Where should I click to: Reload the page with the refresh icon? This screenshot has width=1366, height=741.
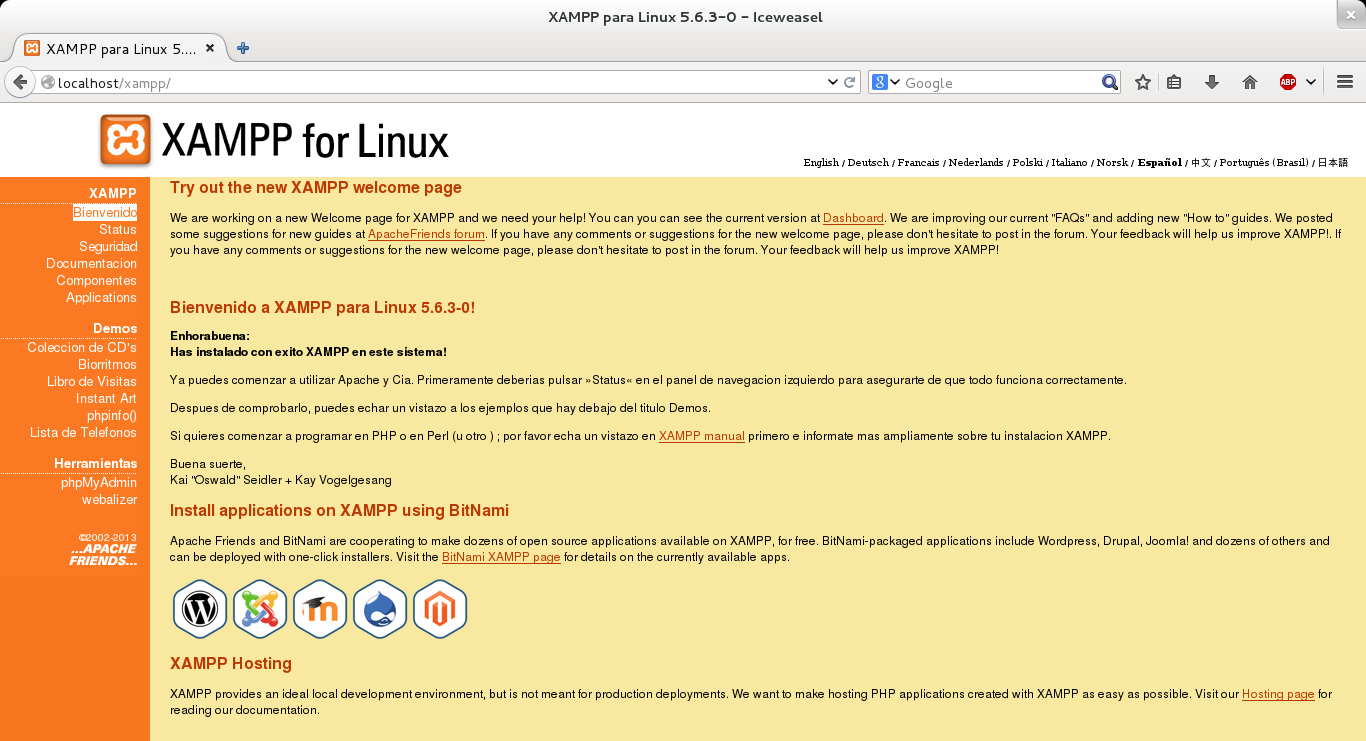850,82
